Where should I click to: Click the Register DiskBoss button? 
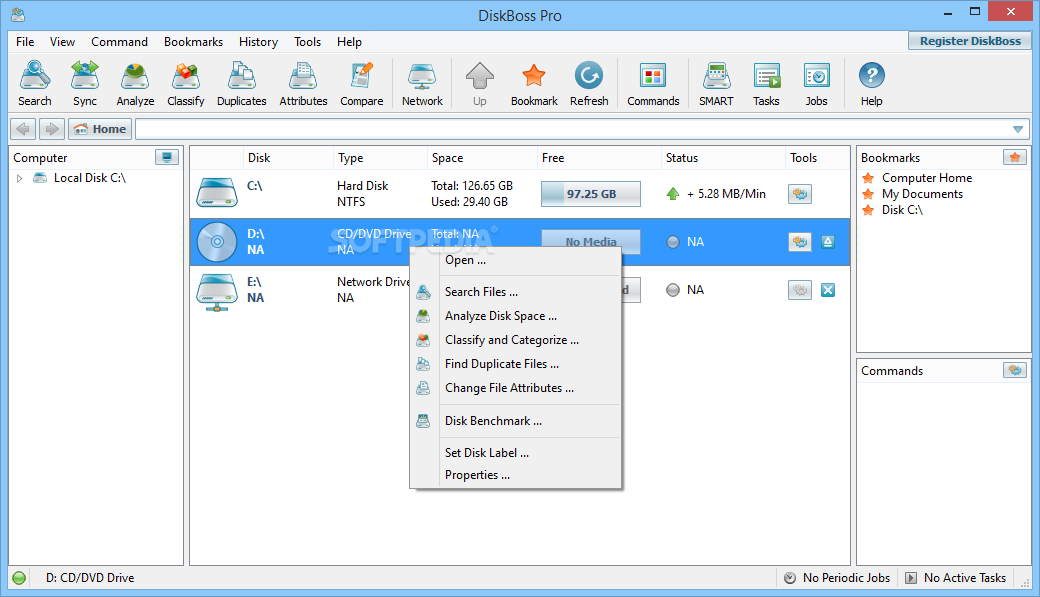970,41
